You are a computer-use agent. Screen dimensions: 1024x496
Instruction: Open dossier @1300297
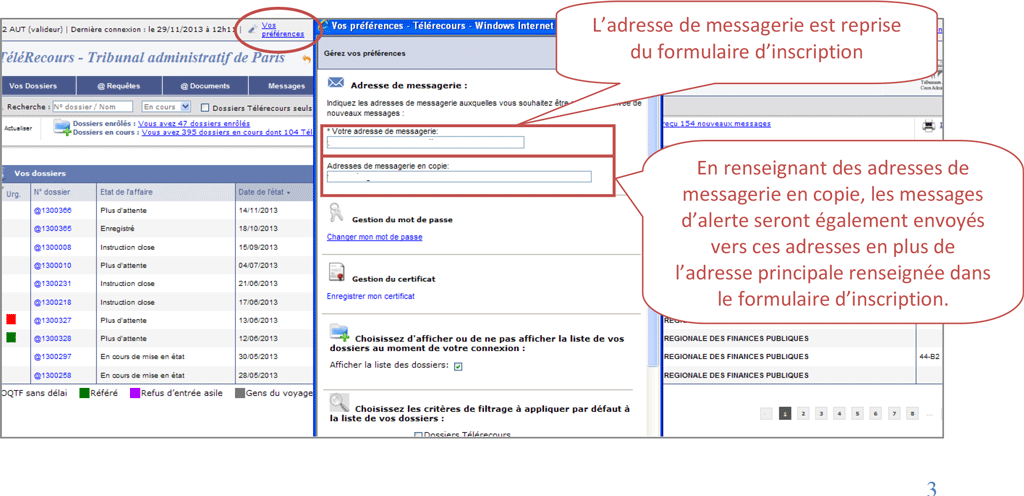pos(53,357)
